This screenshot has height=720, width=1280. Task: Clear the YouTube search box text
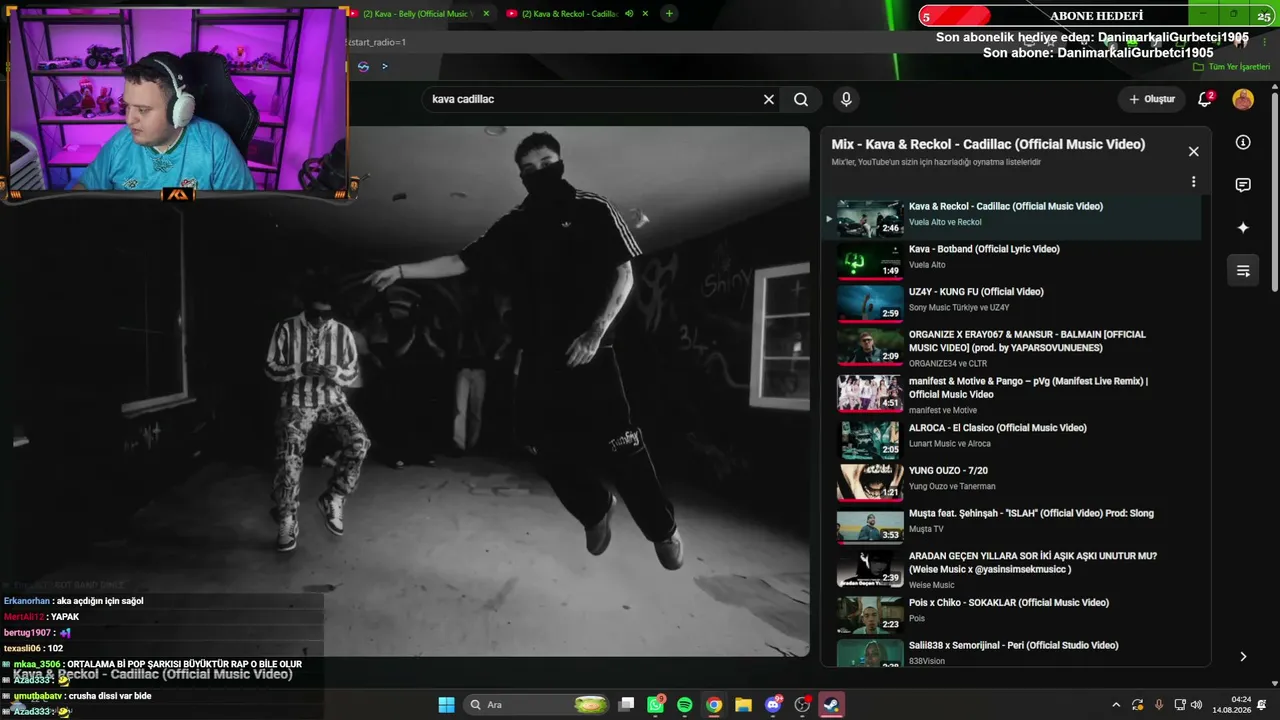tap(769, 99)
